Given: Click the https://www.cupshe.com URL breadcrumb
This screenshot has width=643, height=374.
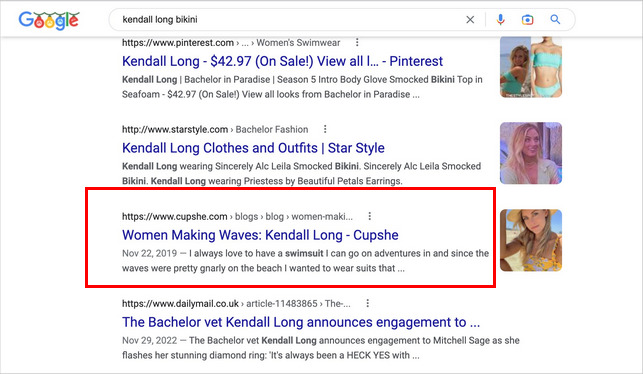Looking at the screenshot, I should [237, 217].
